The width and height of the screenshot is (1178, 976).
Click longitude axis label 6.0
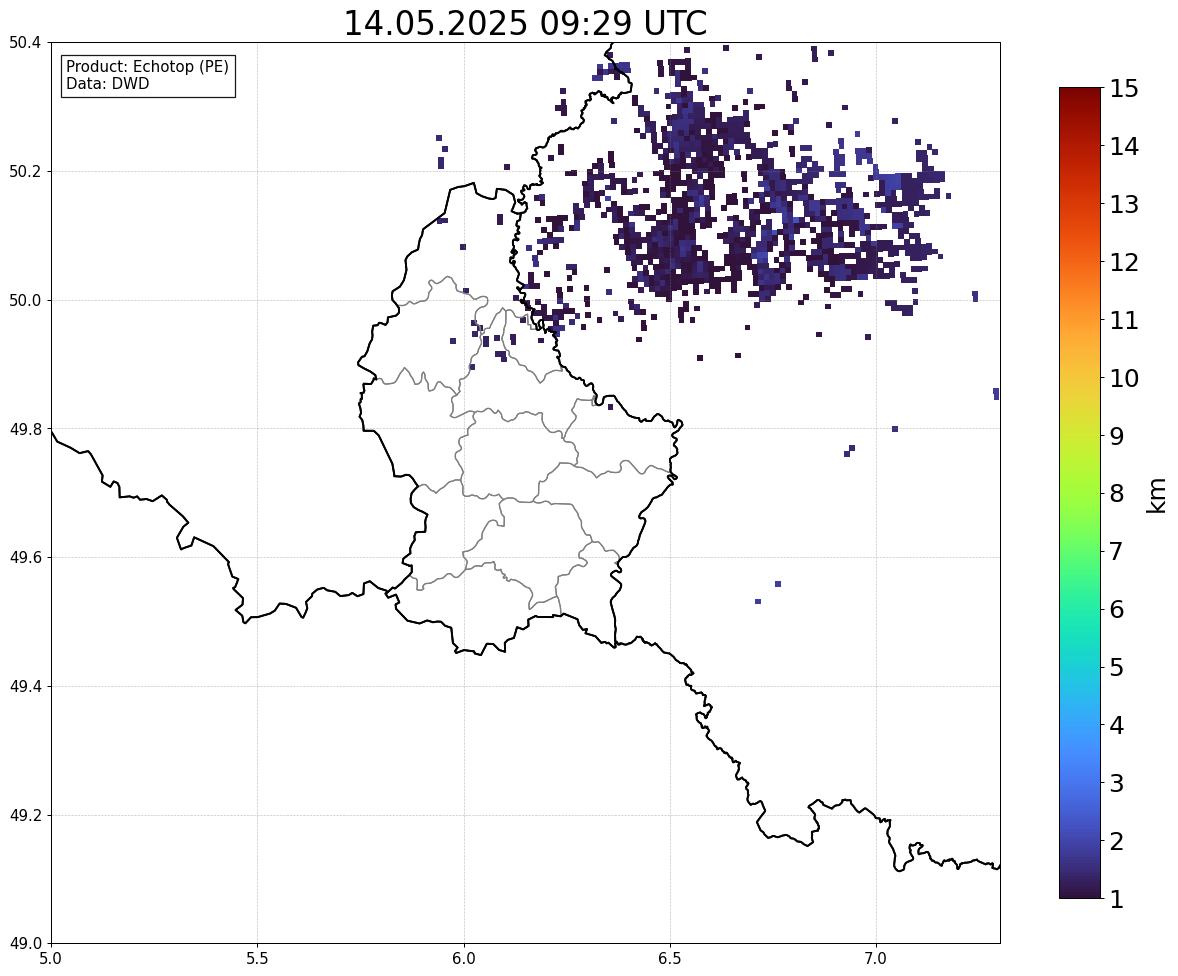click(x=464, y=959)
